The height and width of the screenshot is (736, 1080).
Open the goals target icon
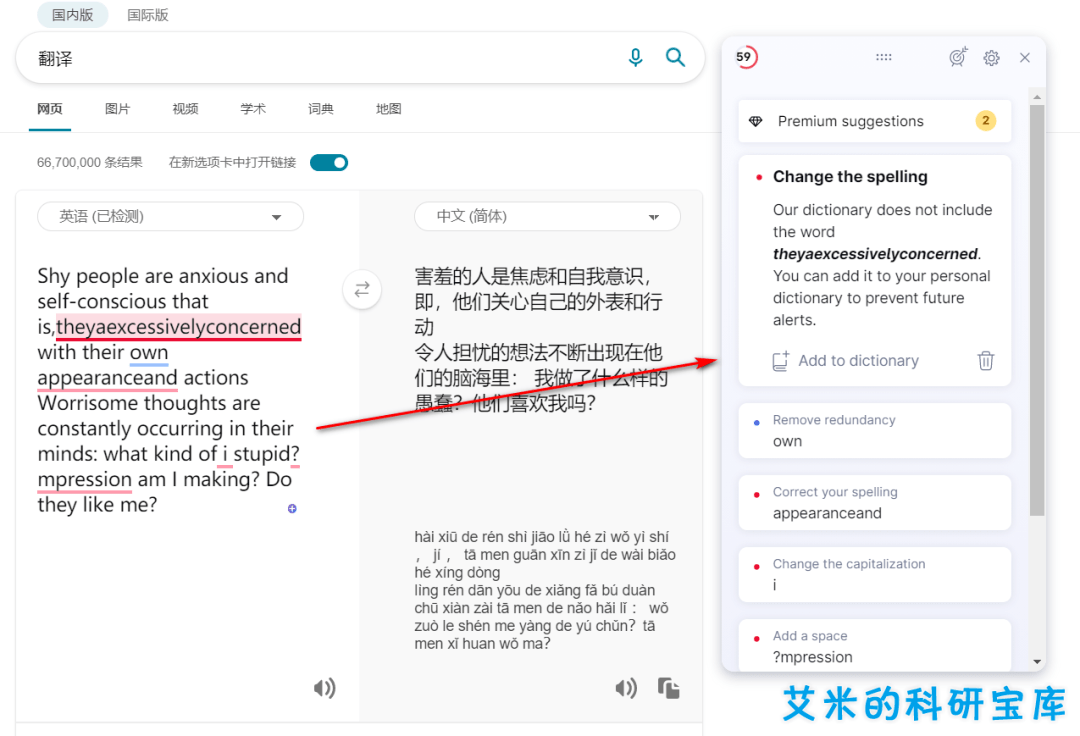pos(957,57)
